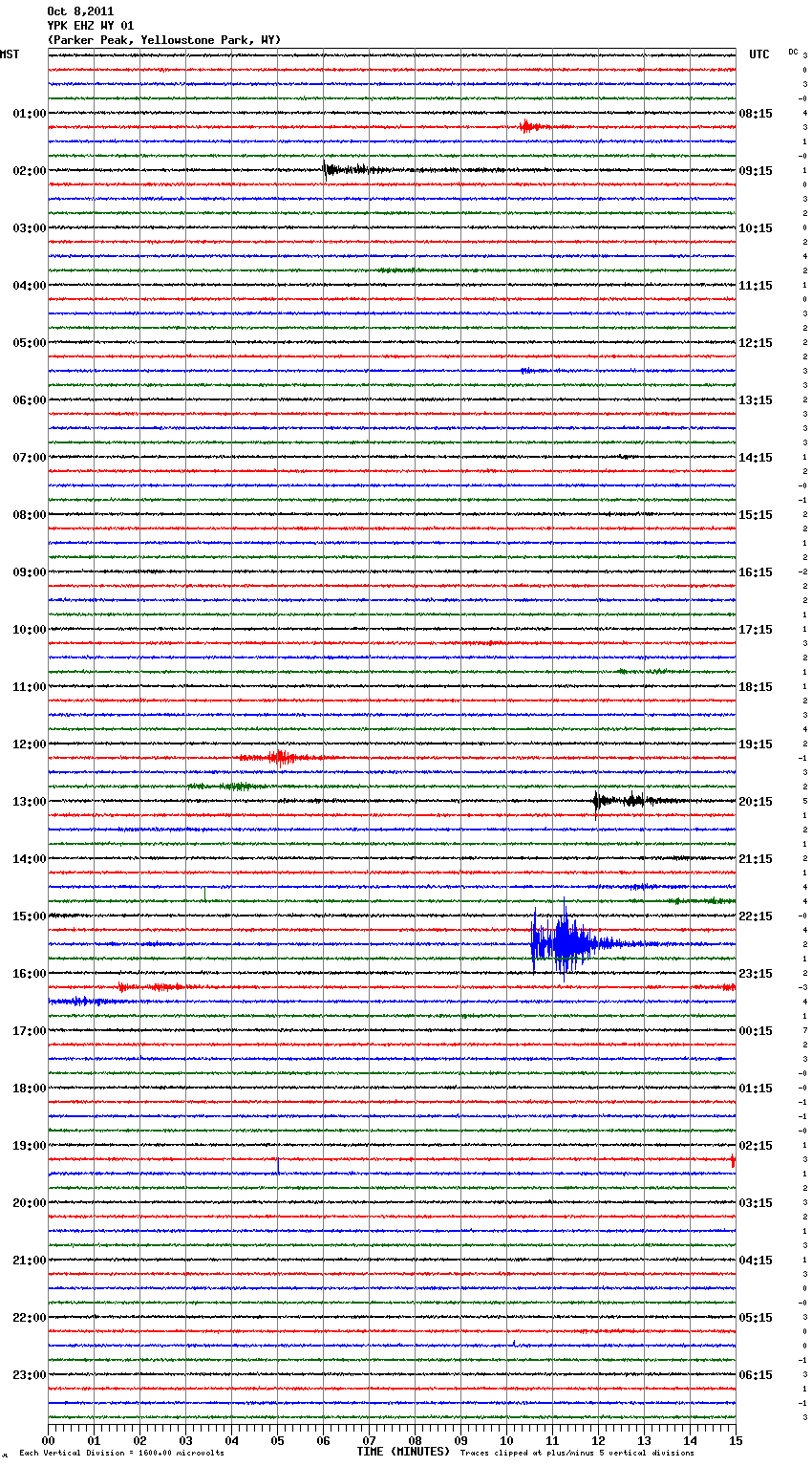812x1466 pixels.
Task: Click the '11:15' UTC time label
Action: [756, 286]
